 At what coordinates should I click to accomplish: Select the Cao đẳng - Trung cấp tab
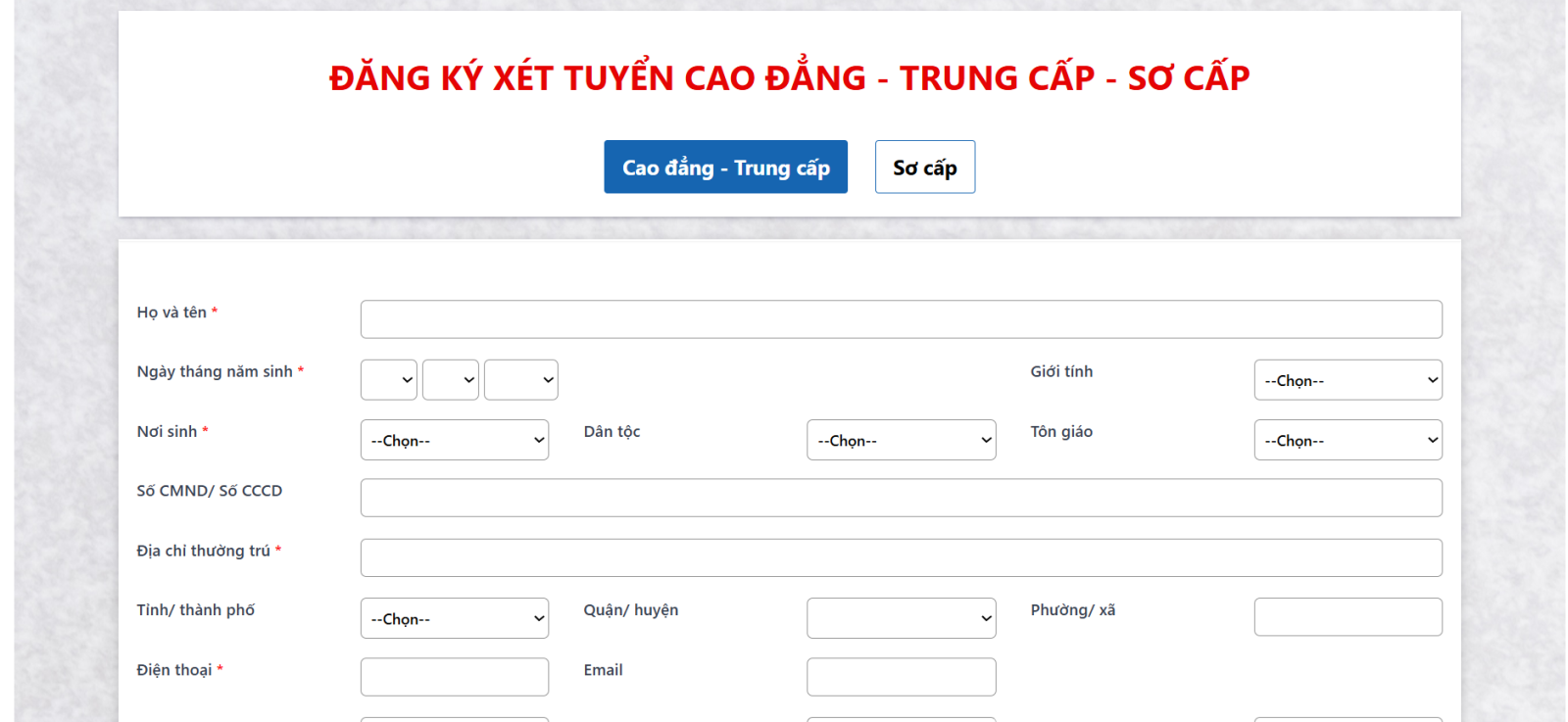[x=725, y=167]
